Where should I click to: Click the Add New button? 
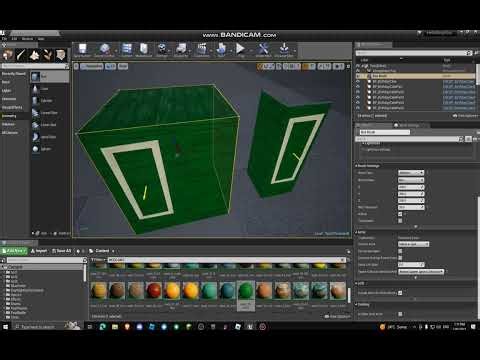[14, 251]
